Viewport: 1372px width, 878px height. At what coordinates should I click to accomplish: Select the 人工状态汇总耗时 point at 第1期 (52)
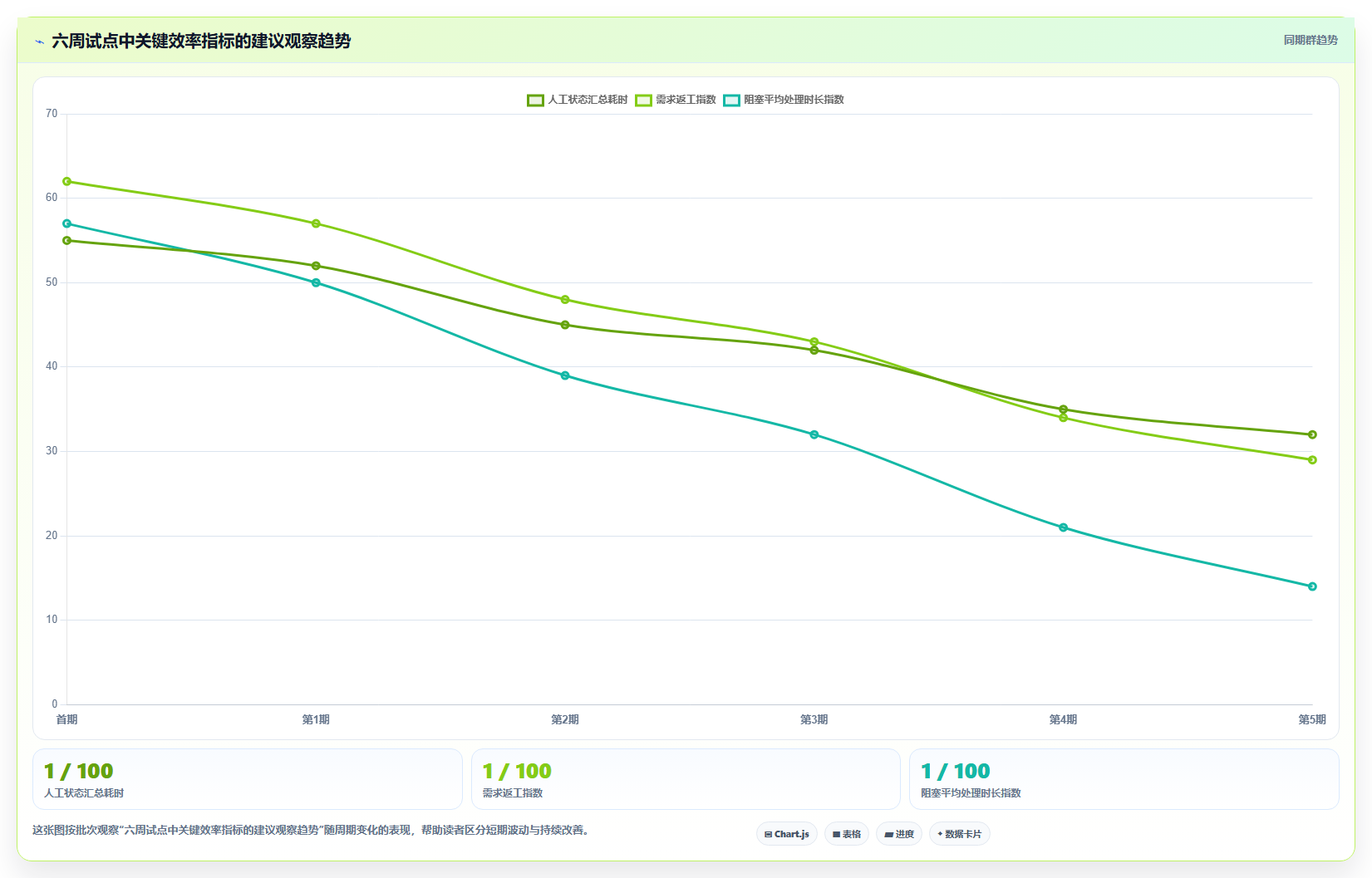[x=316, y=266]
